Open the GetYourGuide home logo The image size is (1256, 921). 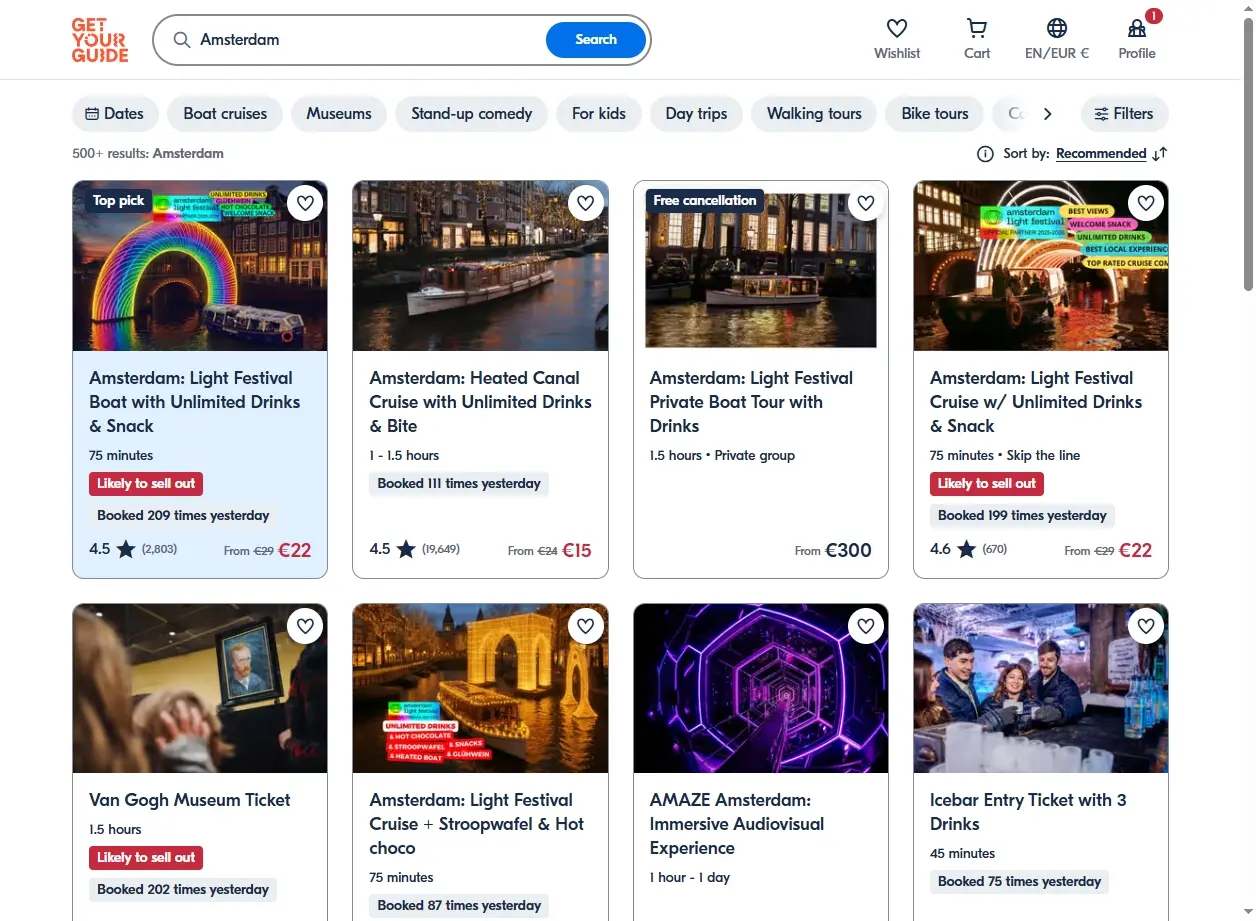coord(100,40)
